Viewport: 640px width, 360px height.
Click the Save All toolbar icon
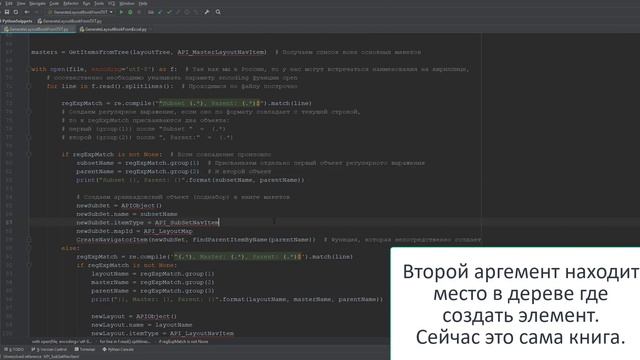click(7, 12)
